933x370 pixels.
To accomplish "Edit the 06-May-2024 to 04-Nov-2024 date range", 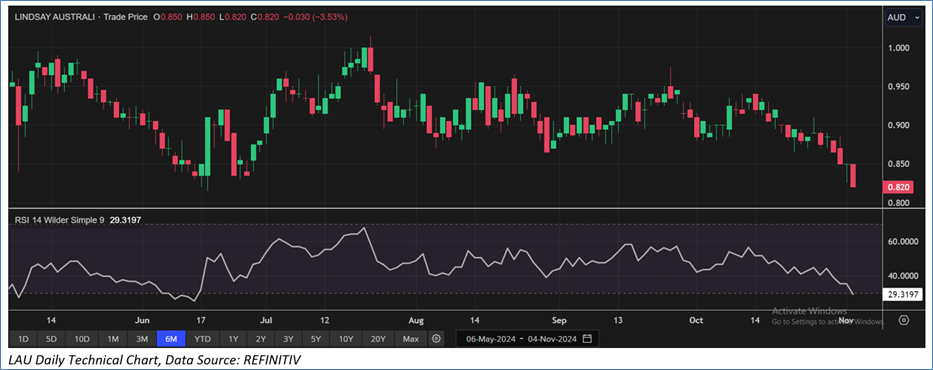I will [527, 339].
